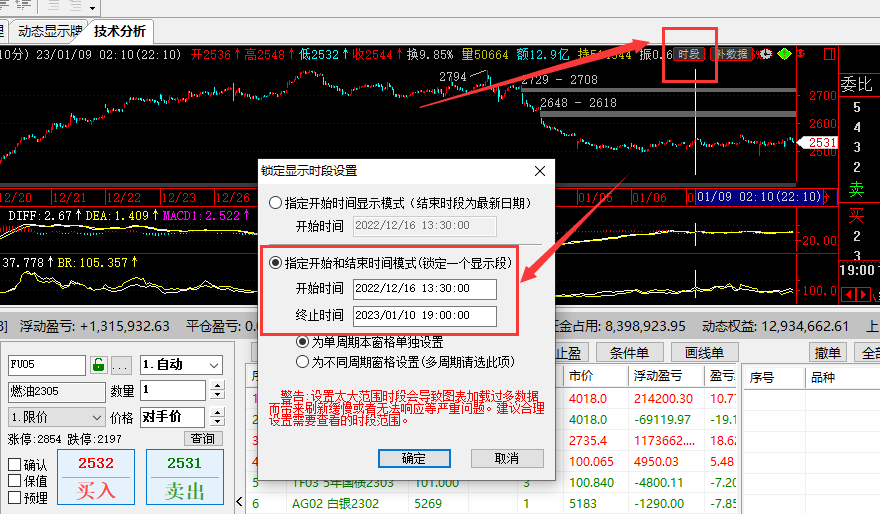Screen dimensions: 880x514
Task: Click the red anchor icon on chart header
Action: point(801,54)
